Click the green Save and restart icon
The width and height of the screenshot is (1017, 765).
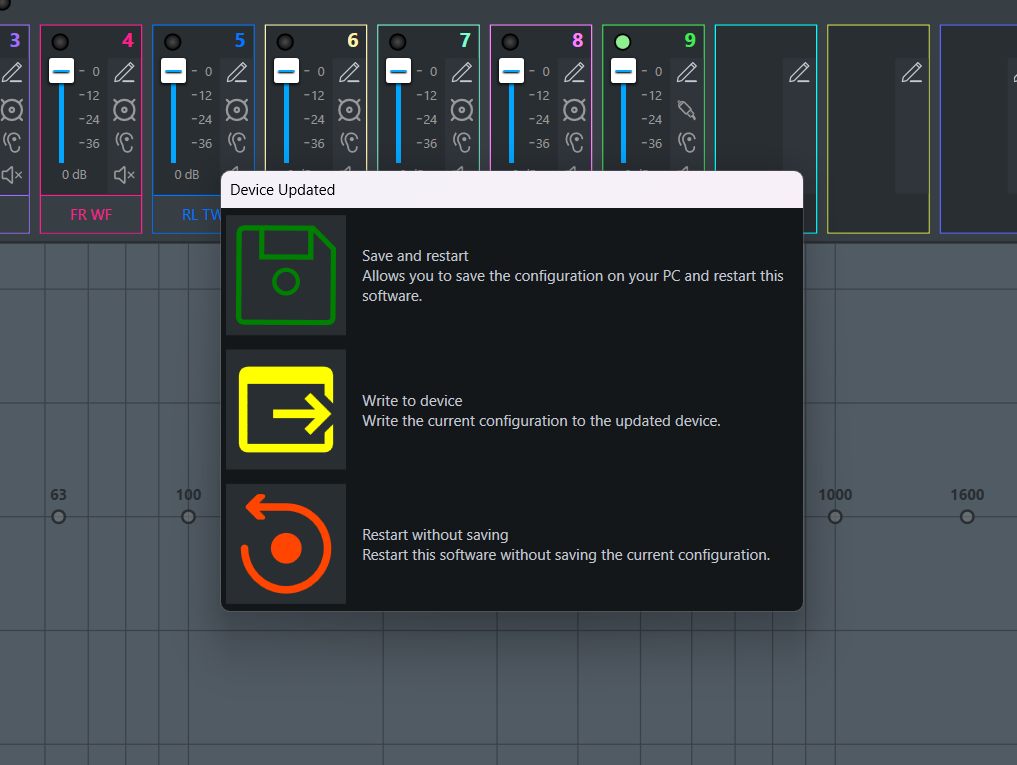pyautogui.click(x=286, y=275)
